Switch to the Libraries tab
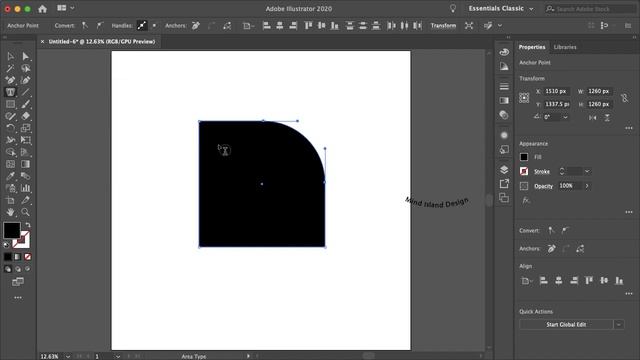 [x=565, y=47]
